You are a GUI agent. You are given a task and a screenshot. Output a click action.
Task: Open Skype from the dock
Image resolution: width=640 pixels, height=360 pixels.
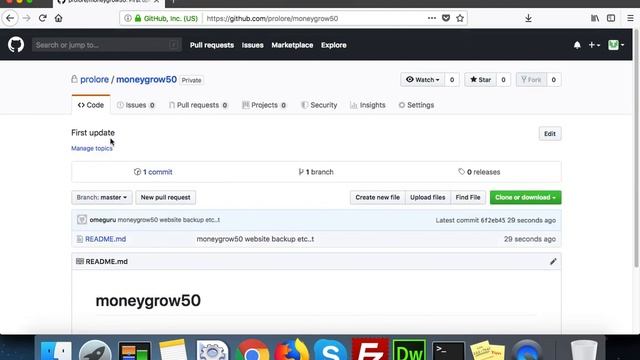pos(330,350)
